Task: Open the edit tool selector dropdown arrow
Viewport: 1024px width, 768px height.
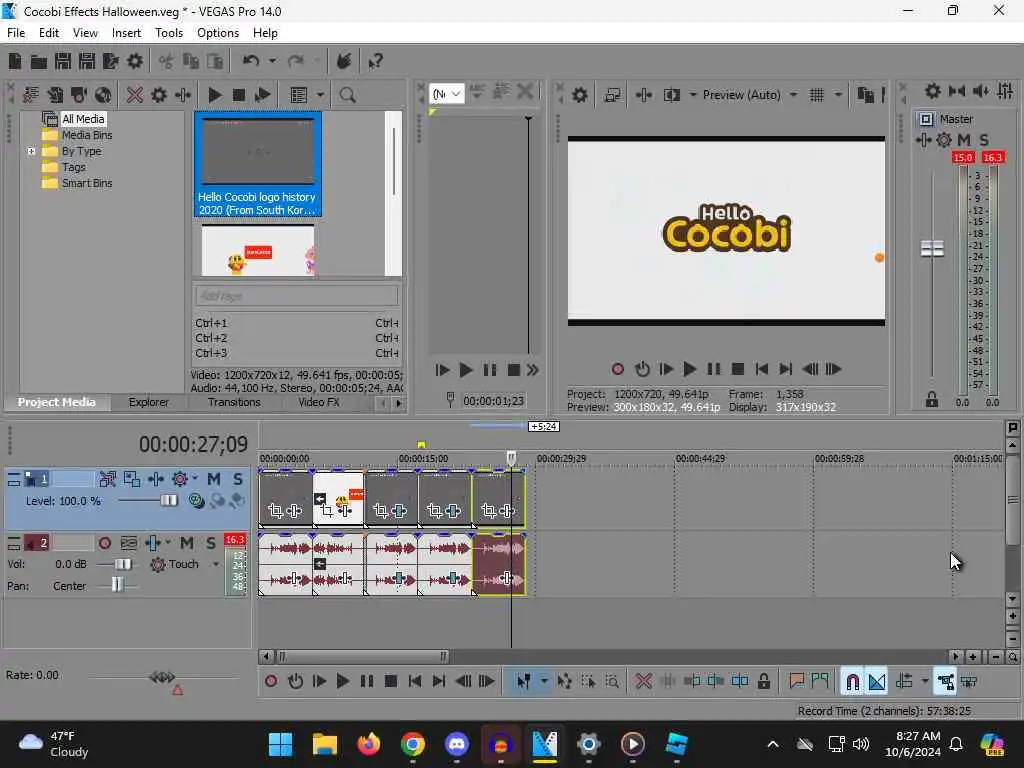Action: pyautogui.click(x=544, y=682)
